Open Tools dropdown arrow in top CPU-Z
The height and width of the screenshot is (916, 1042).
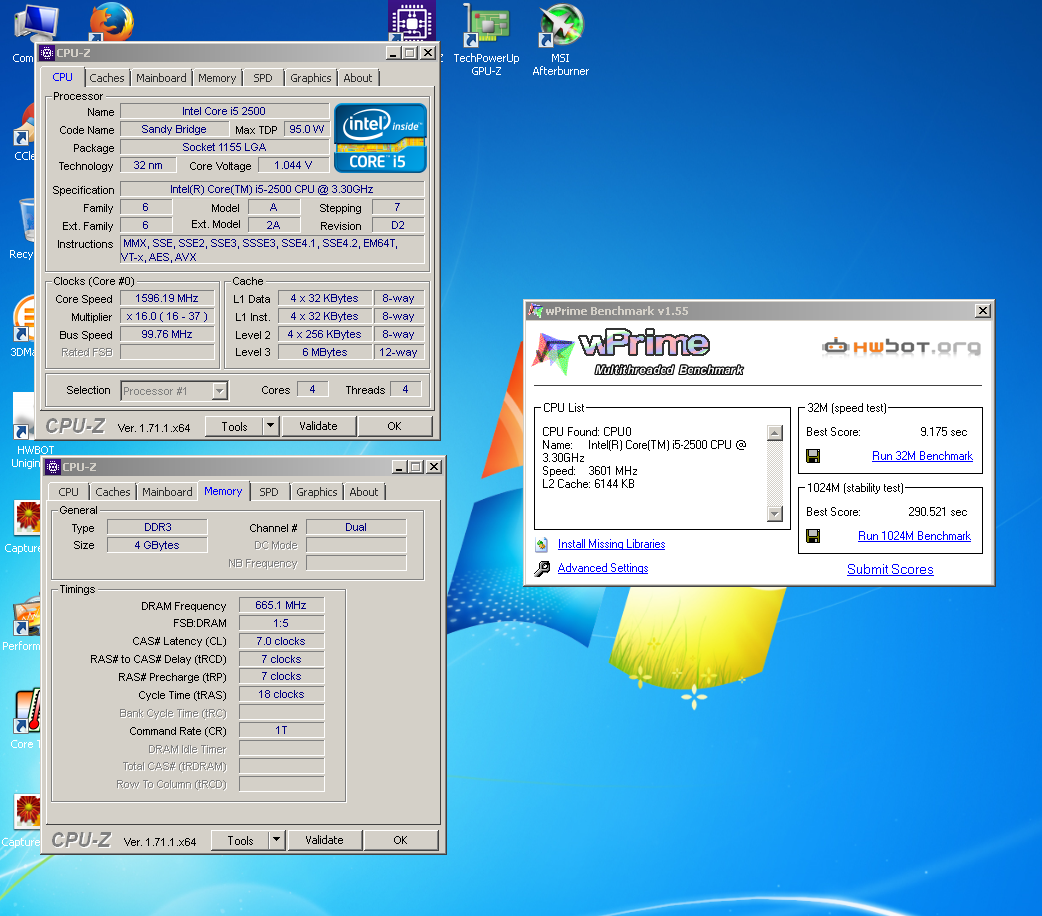tap(270, 426)
